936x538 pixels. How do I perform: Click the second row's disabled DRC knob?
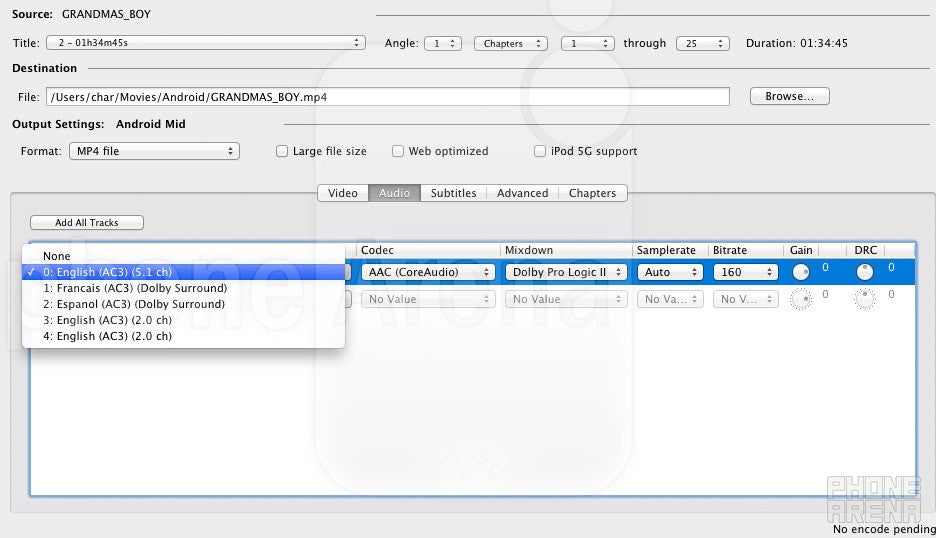[864, 299]
